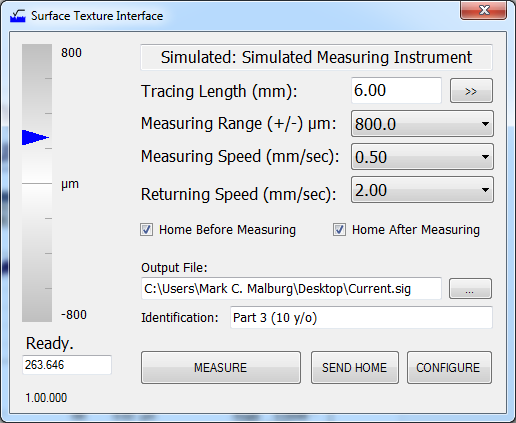The height and width of the screenshot is (423, 516).
Task: Toggle Home After Measuring checkbox
Action: tap(339, 230)
